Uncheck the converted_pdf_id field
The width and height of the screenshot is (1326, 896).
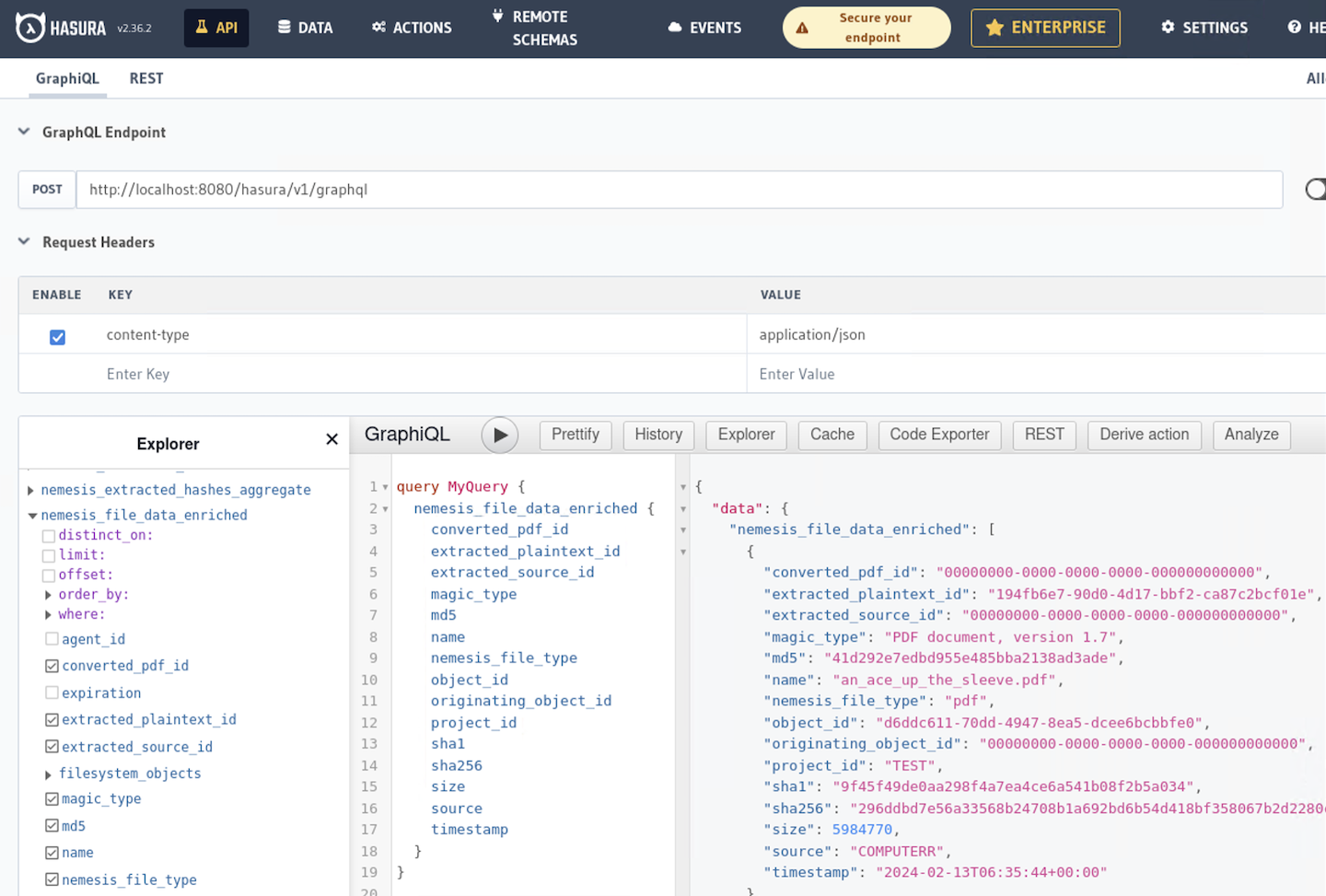click(x=52, y=666)
